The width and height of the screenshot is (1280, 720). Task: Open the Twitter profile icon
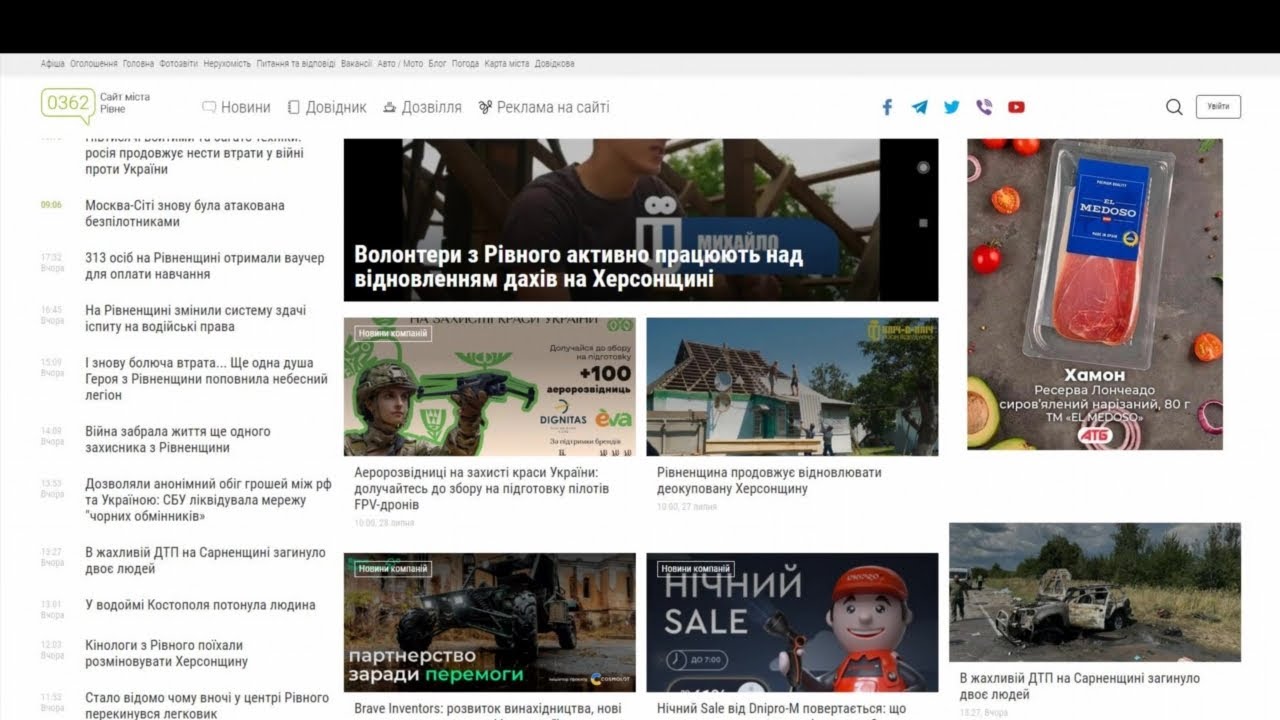[x=951, y=107]
